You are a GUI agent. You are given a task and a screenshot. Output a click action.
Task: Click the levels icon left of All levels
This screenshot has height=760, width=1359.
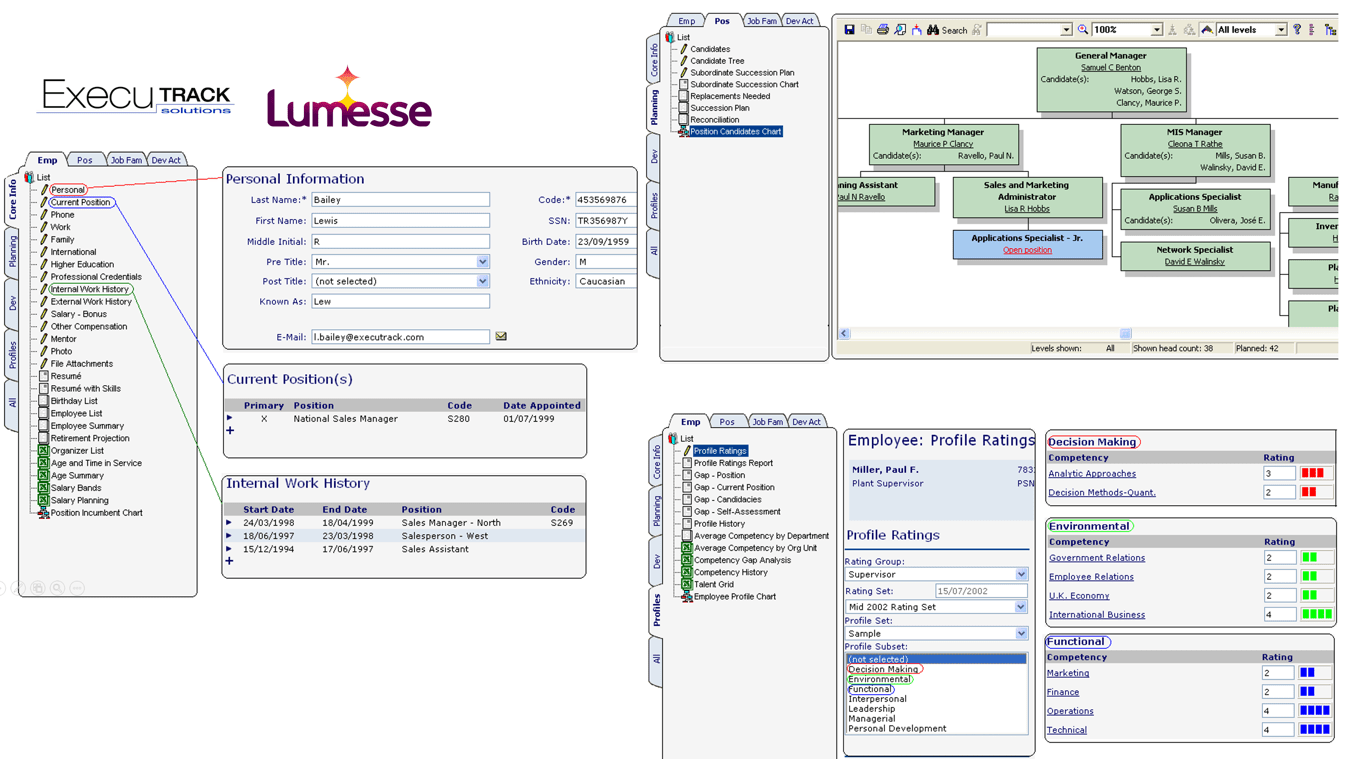(1207, 30)
